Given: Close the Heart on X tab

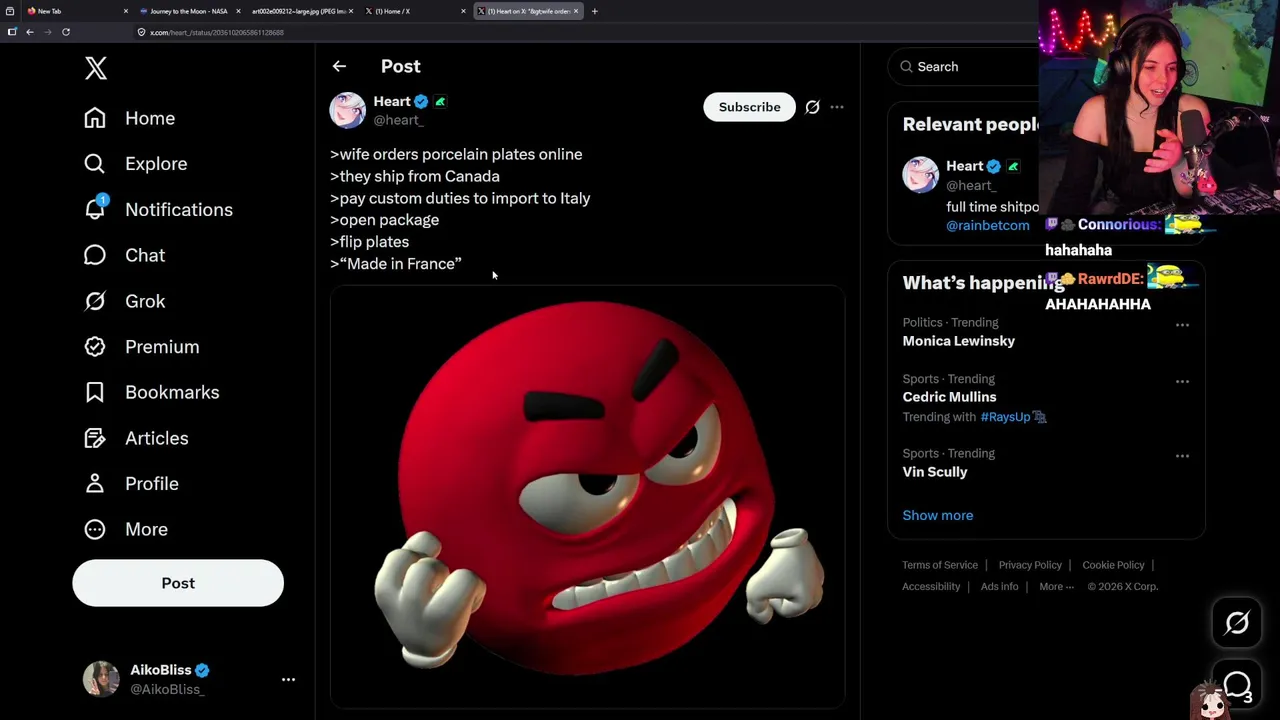Looking at the screenshot, I should [576, 11].
